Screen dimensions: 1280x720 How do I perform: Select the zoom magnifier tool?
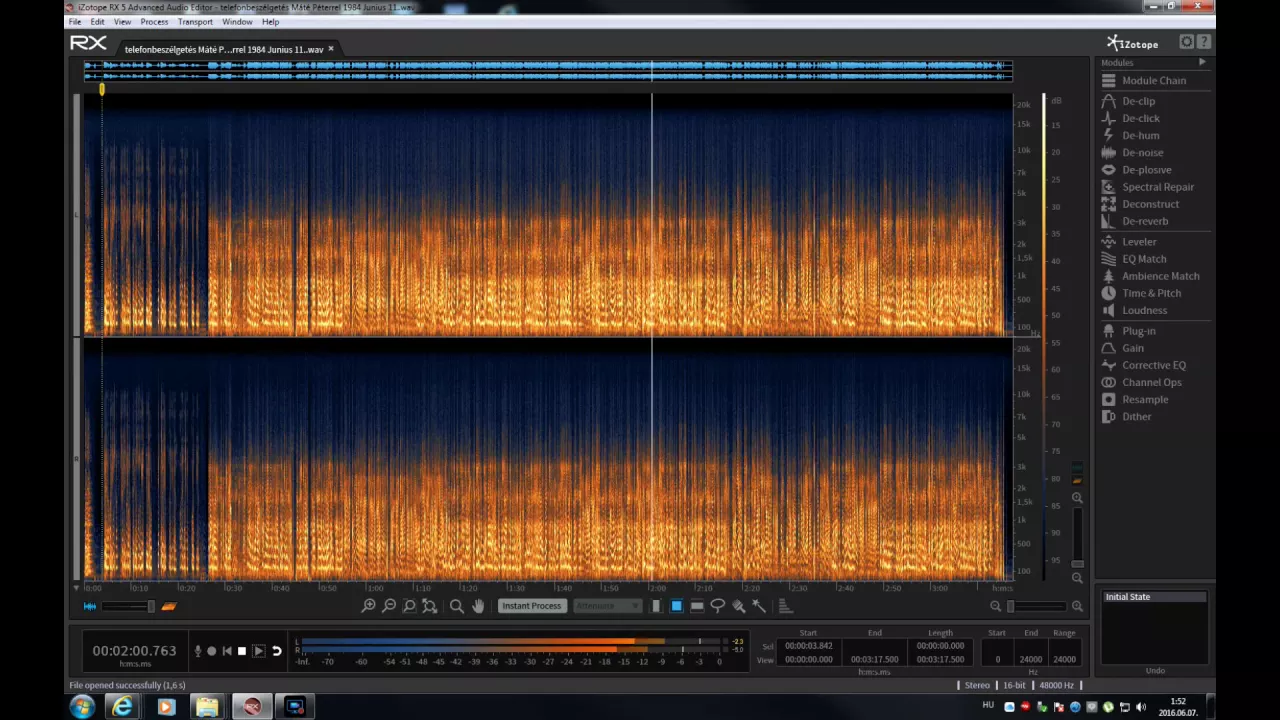click(x=457, y=606)
